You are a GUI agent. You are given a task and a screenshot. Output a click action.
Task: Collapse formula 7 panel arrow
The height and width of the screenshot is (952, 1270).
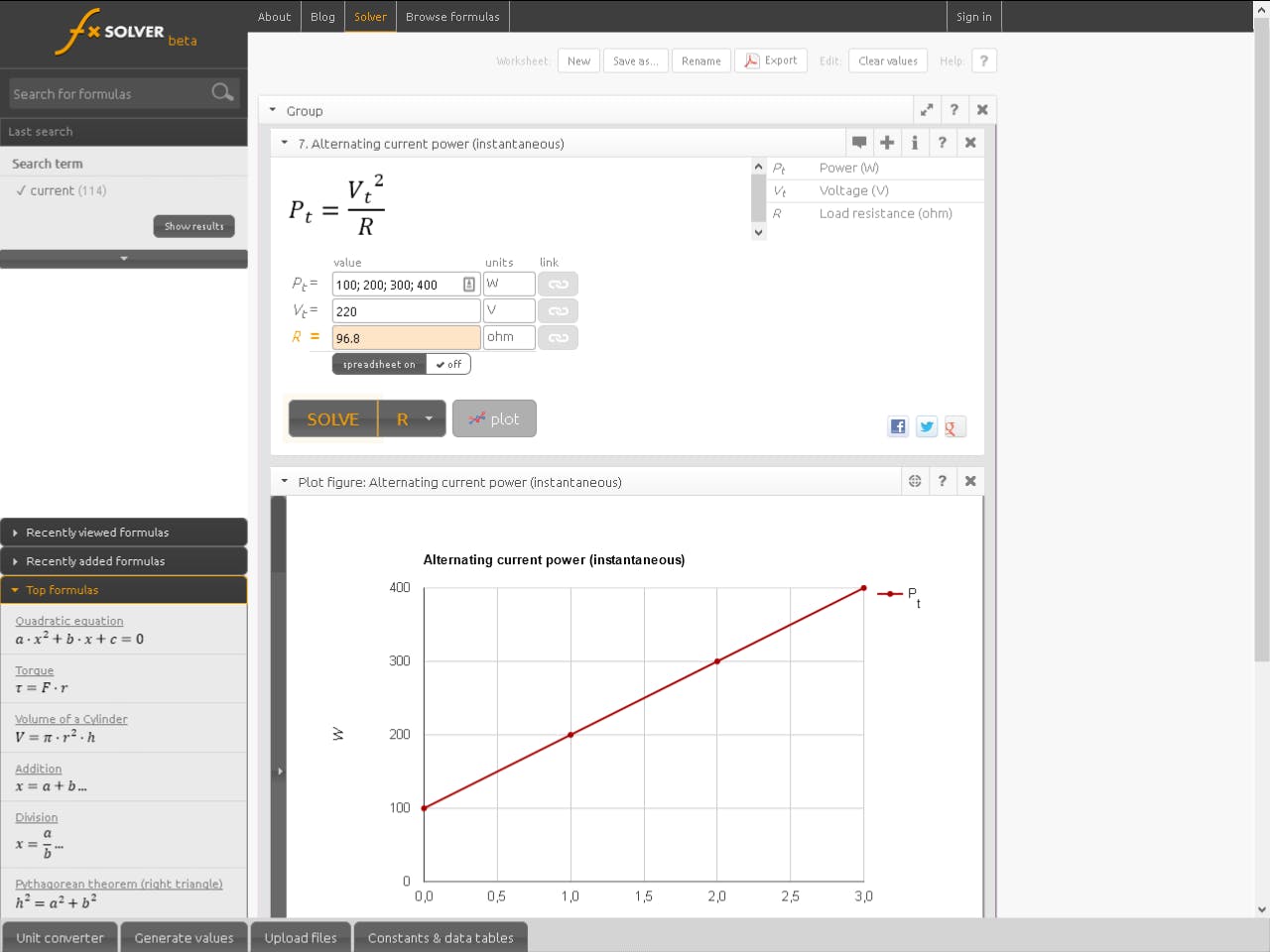[x=285, y=143]
